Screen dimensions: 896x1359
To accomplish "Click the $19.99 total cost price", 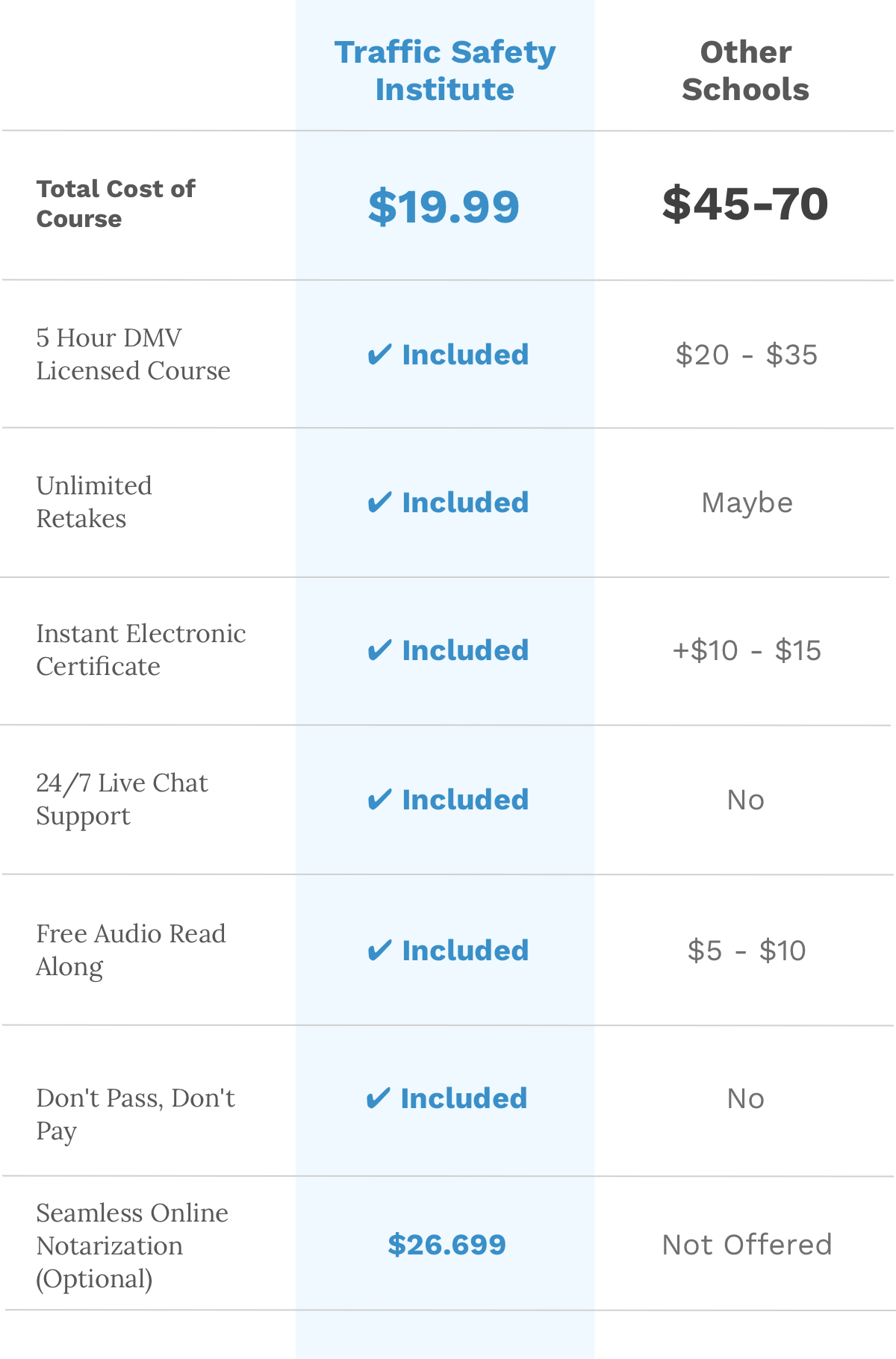I will tap(444, 206).
